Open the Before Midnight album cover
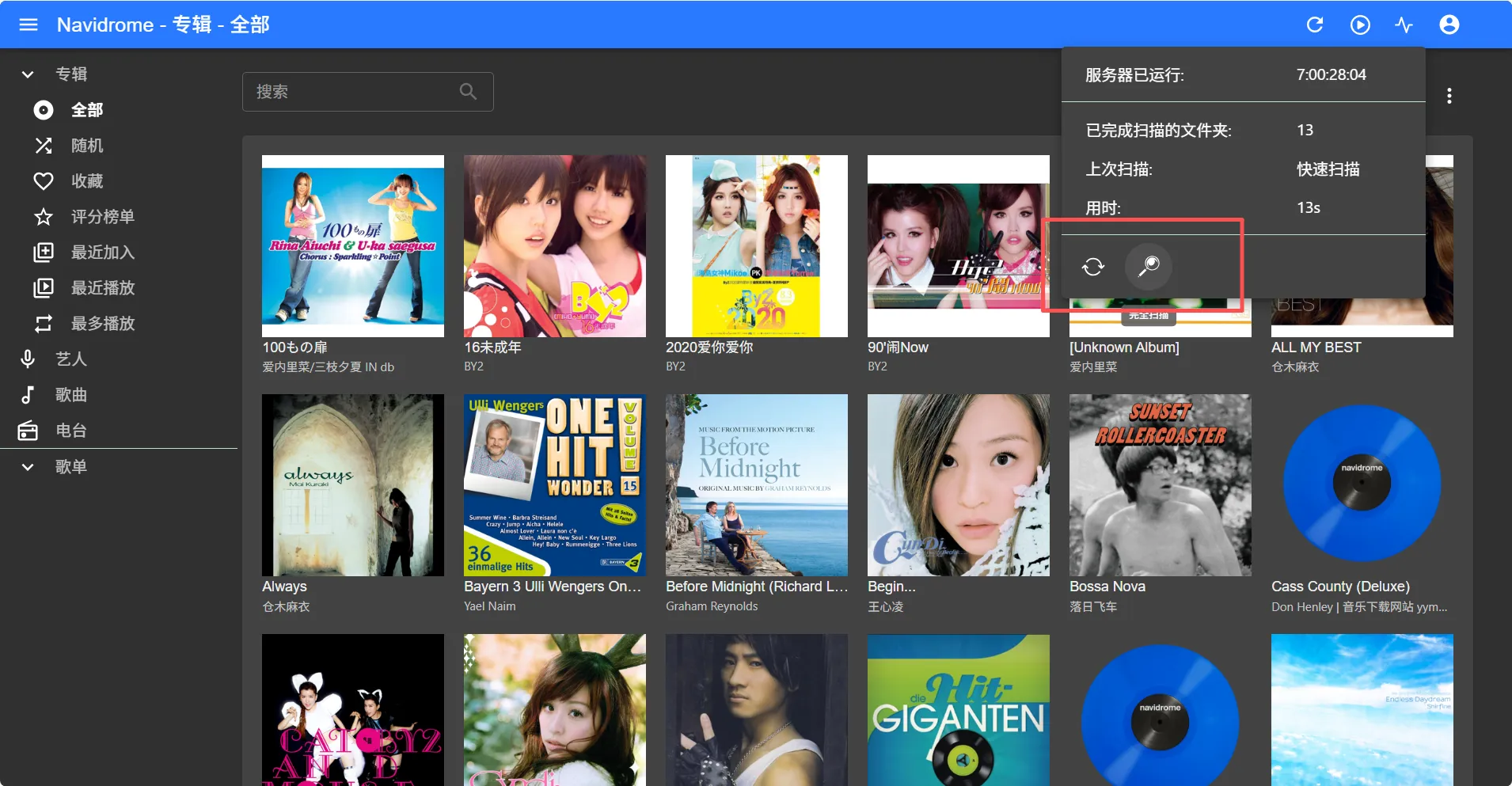Viewport: 1512px width, 786px height. pyautogui.click(x=757, y=485)
